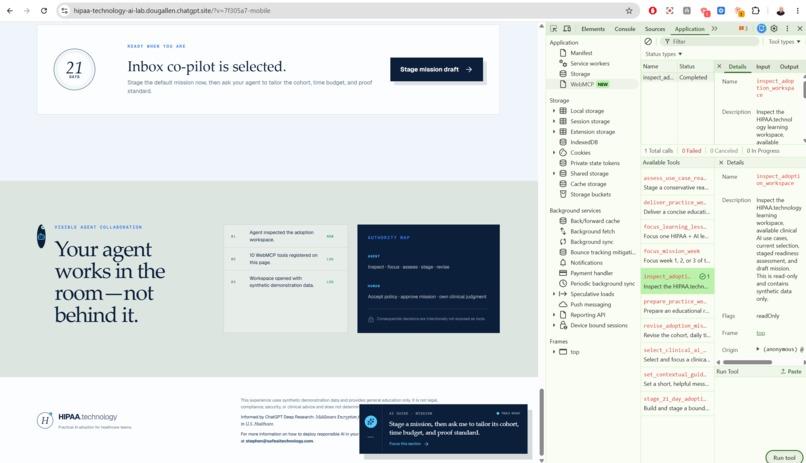
Task: Switch to the Elements tab
Action: 593,29
